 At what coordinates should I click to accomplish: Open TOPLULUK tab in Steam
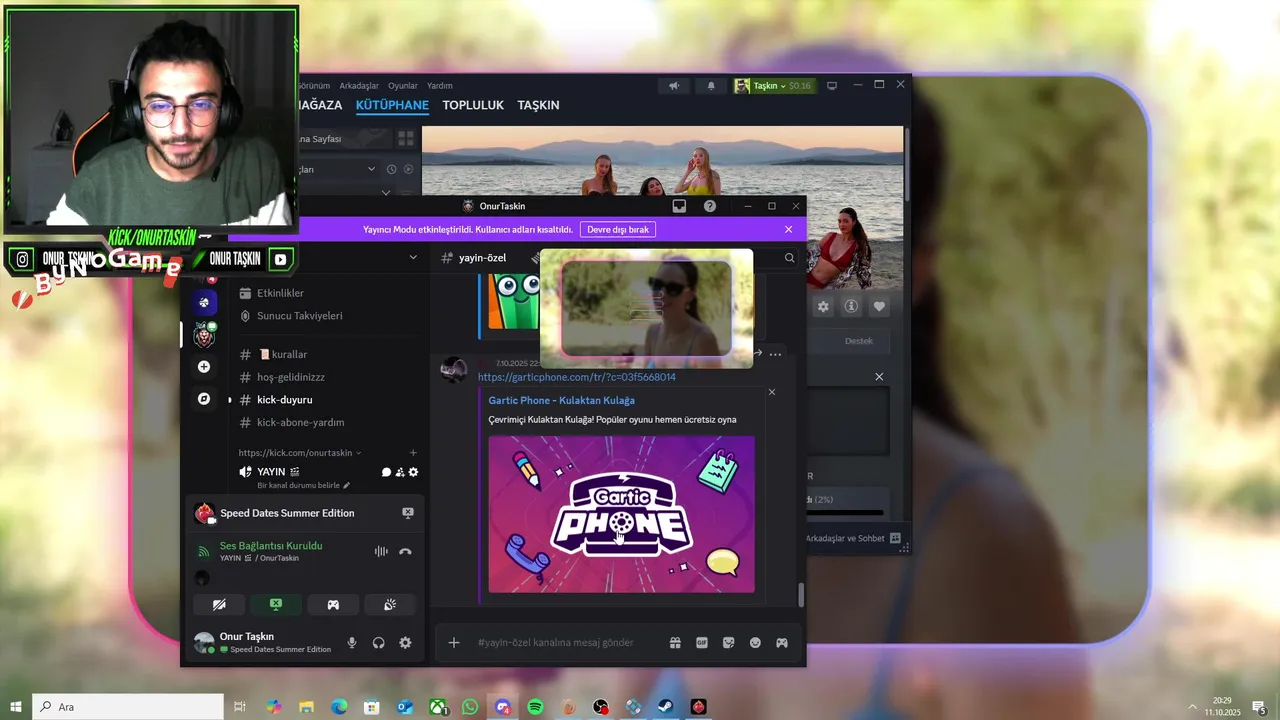click(473, 105)
